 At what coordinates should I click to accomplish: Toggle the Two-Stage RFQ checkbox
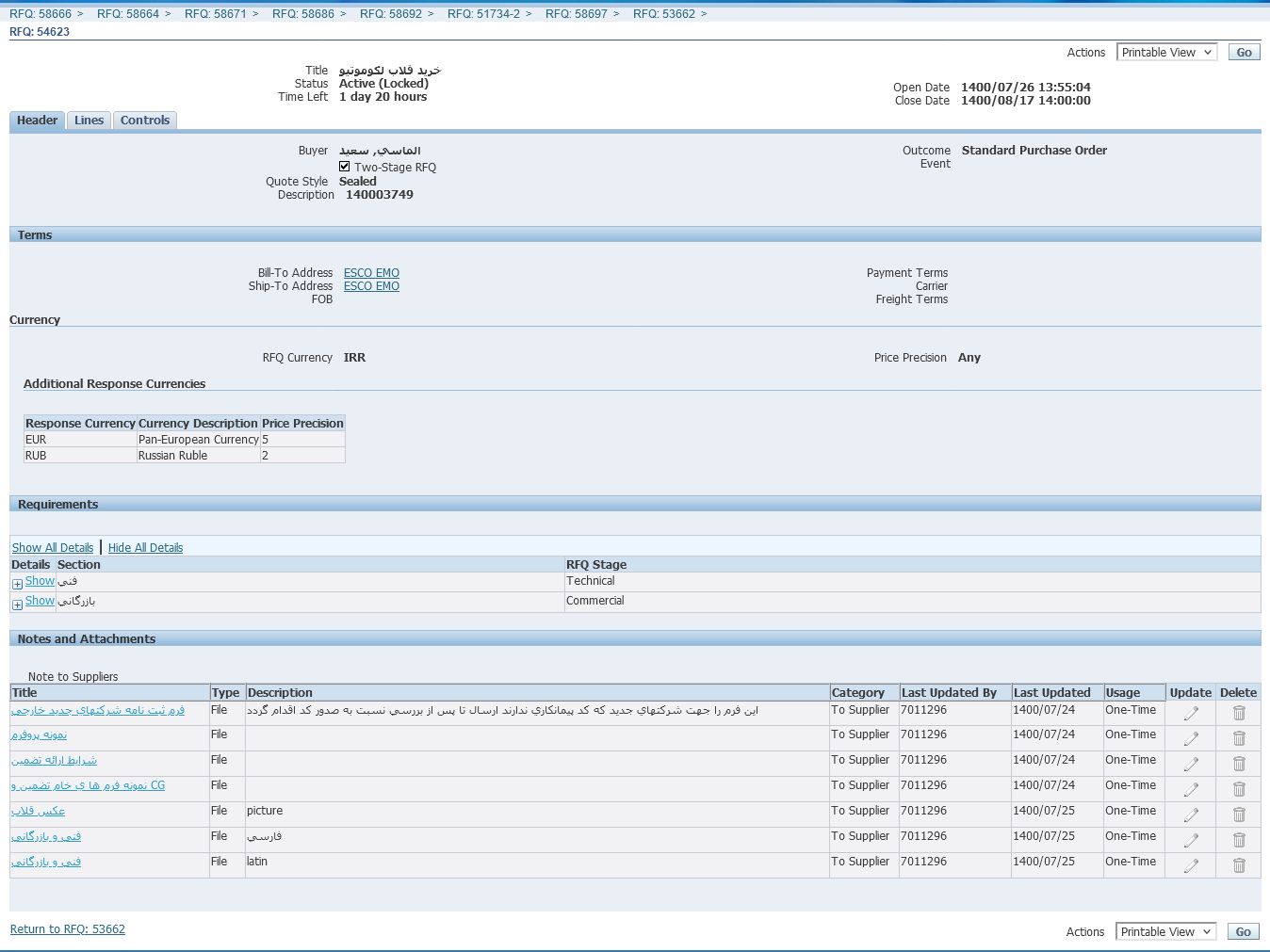(345, 167)
